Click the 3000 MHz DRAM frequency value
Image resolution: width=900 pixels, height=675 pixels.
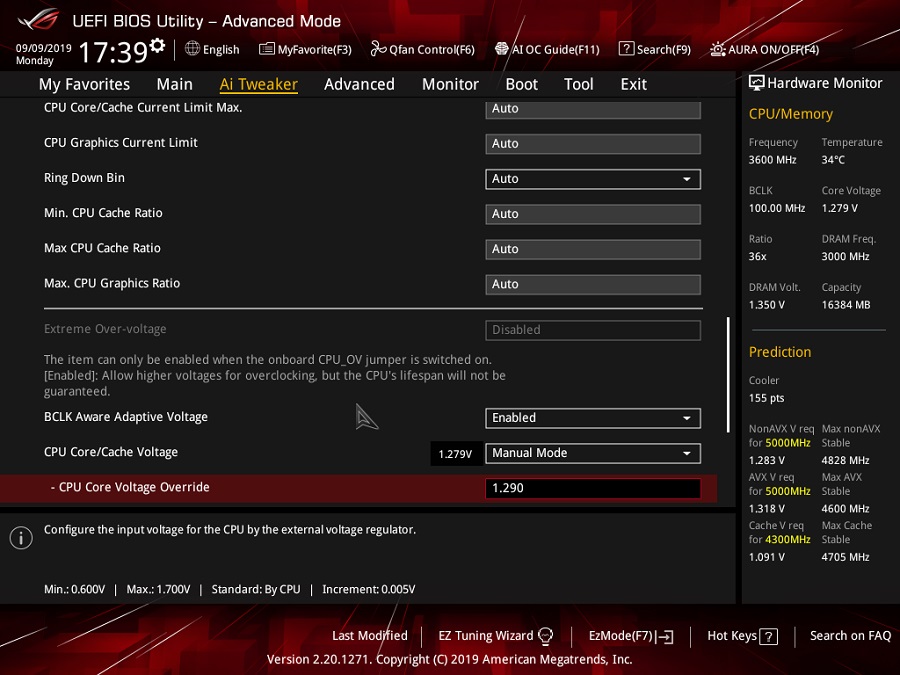(845, 257)
